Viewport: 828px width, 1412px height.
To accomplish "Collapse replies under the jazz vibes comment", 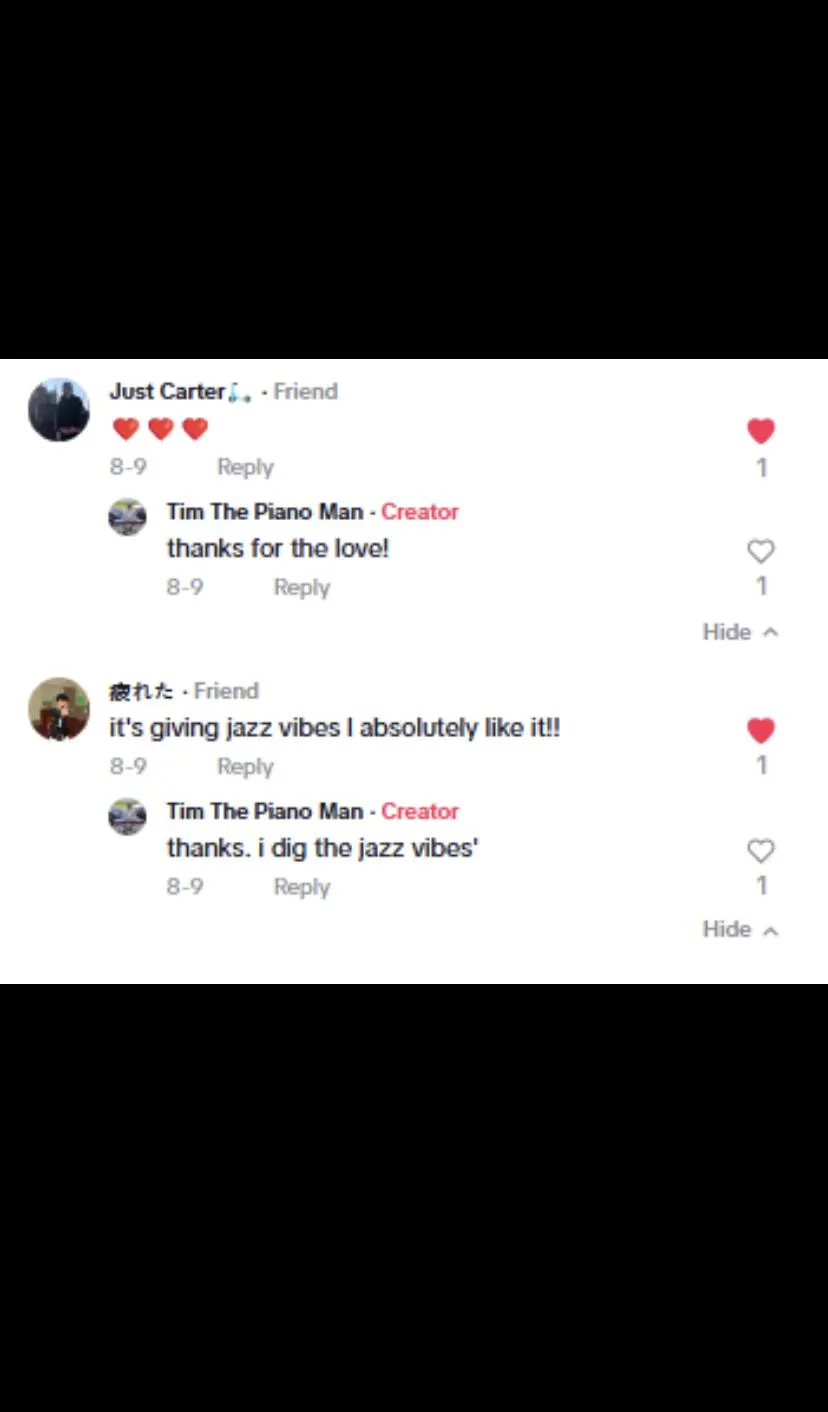I will [x=740, y=930].
